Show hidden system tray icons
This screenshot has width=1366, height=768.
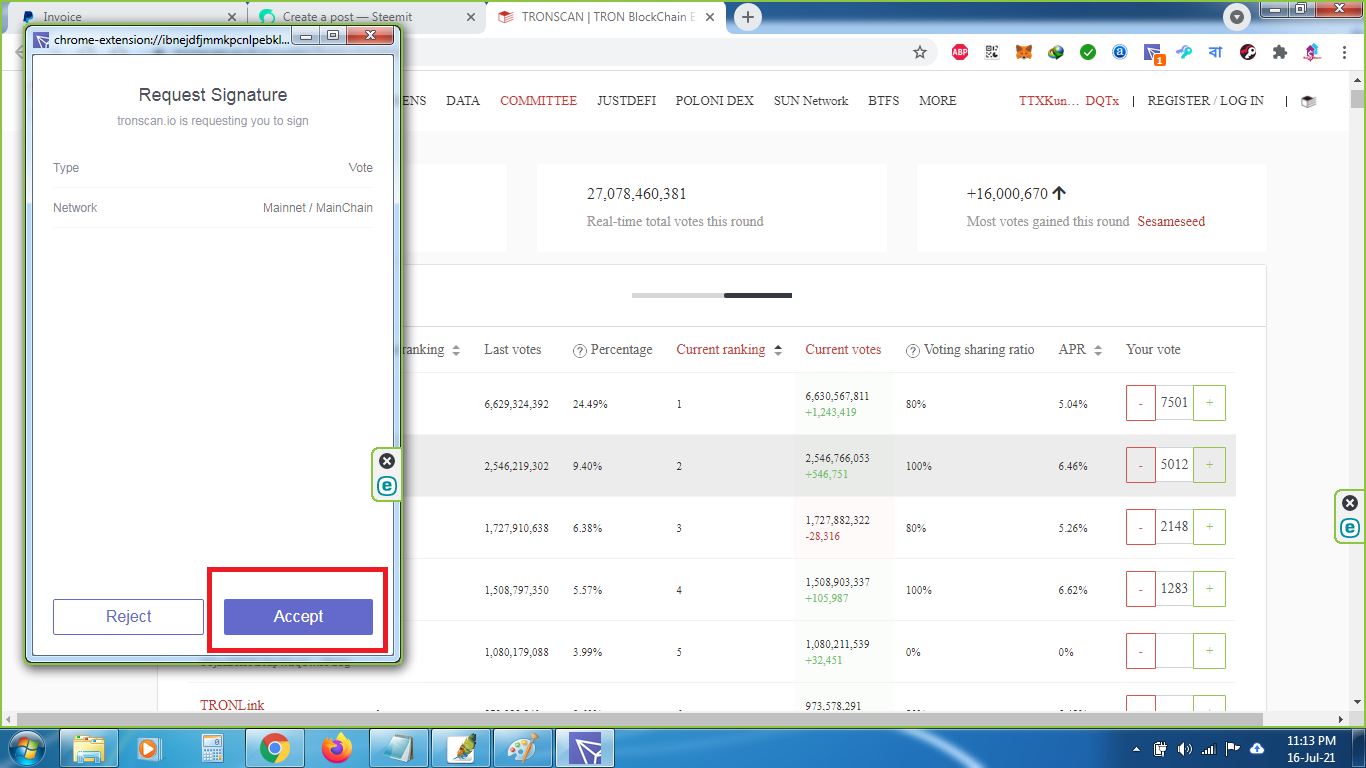1136,749
